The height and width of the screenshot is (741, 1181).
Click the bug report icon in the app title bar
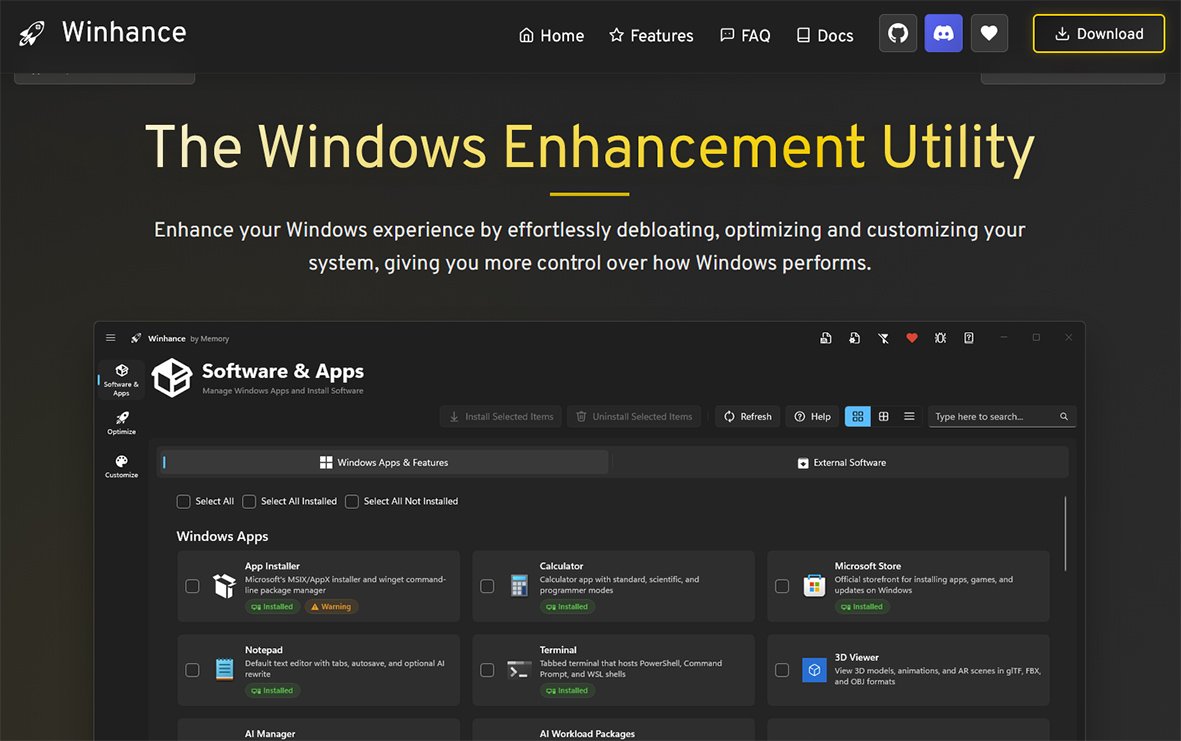(940, 338)
